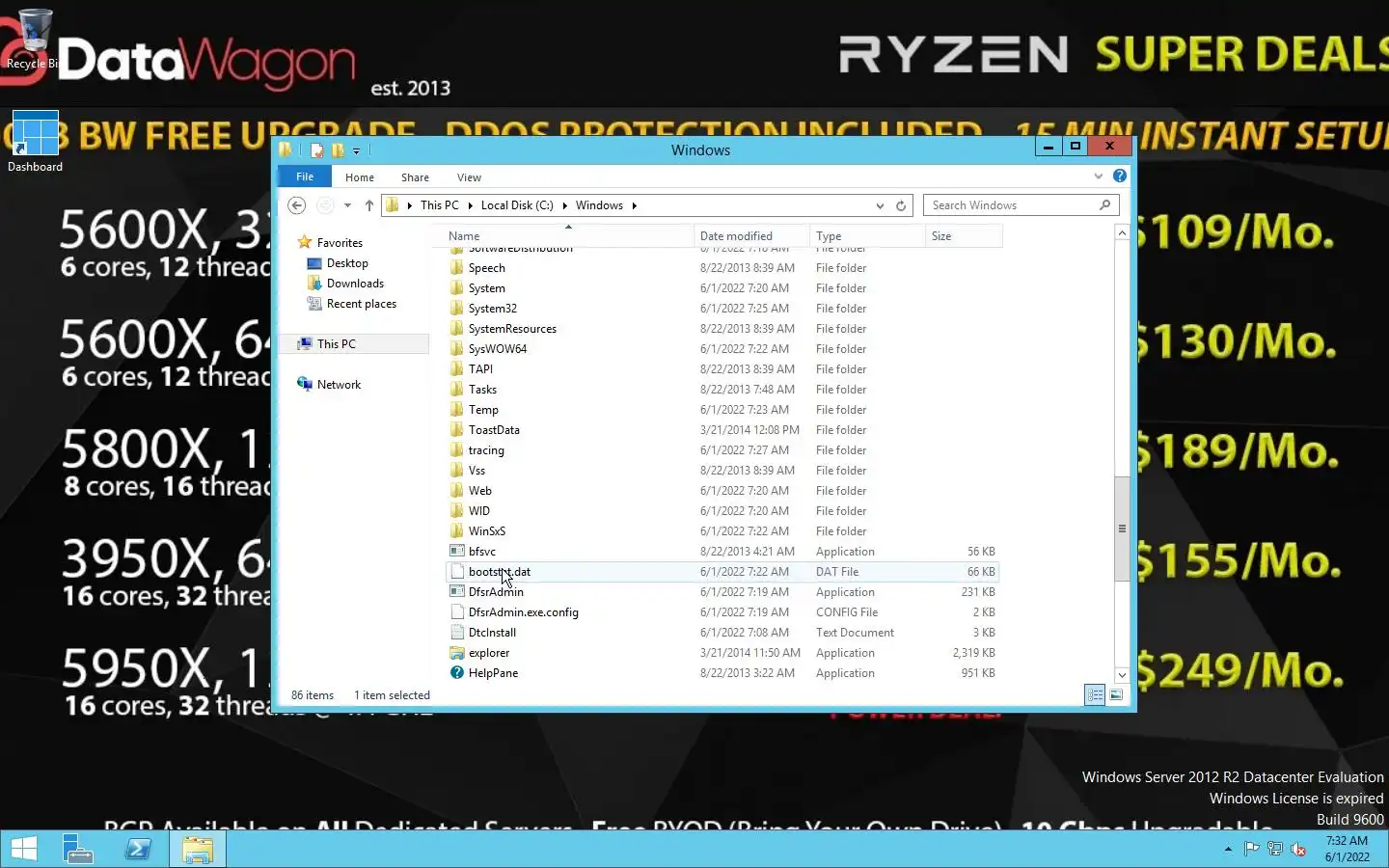This screenshot has height=868, width=1389.
Task: Select Network in the navigation pane
Action: pos(339,385)
